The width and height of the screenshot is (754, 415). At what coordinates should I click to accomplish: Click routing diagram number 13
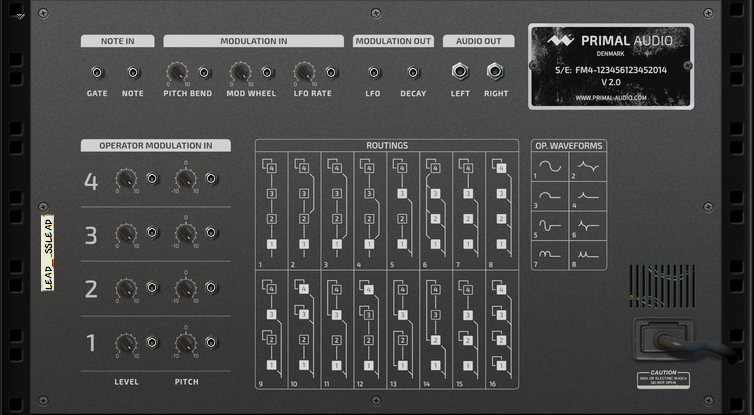pyautogui.click(x=403, y=329)
